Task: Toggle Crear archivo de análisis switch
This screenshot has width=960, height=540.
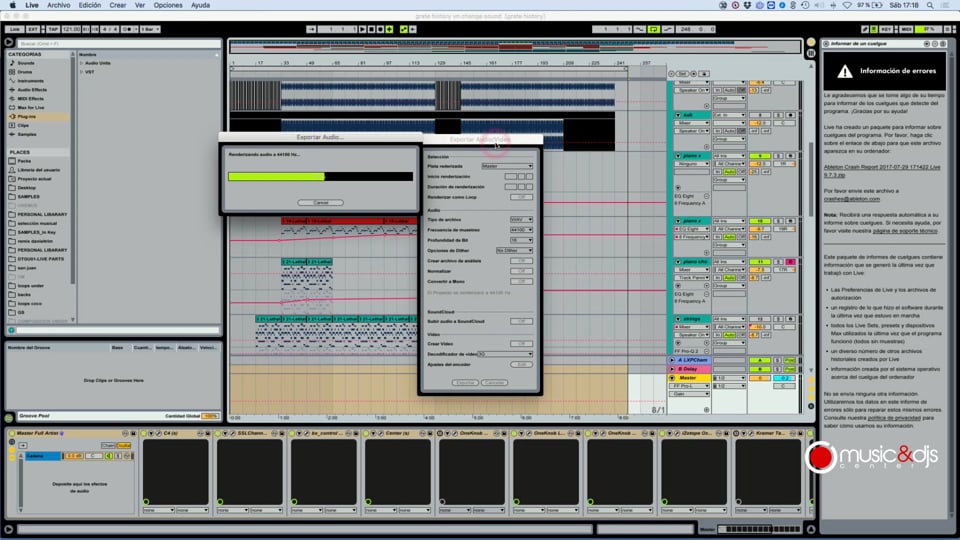Action: coord(521,261)
